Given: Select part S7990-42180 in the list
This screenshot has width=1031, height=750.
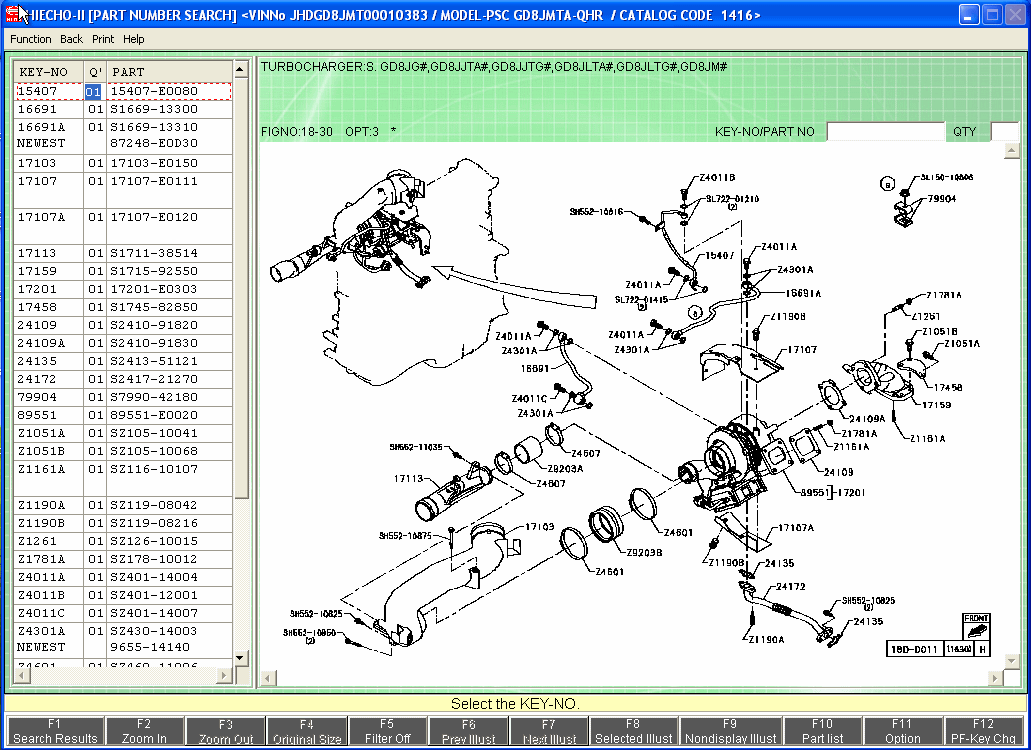Looking at the screenshot, I should pyautogui.click(x=154, y=397).
